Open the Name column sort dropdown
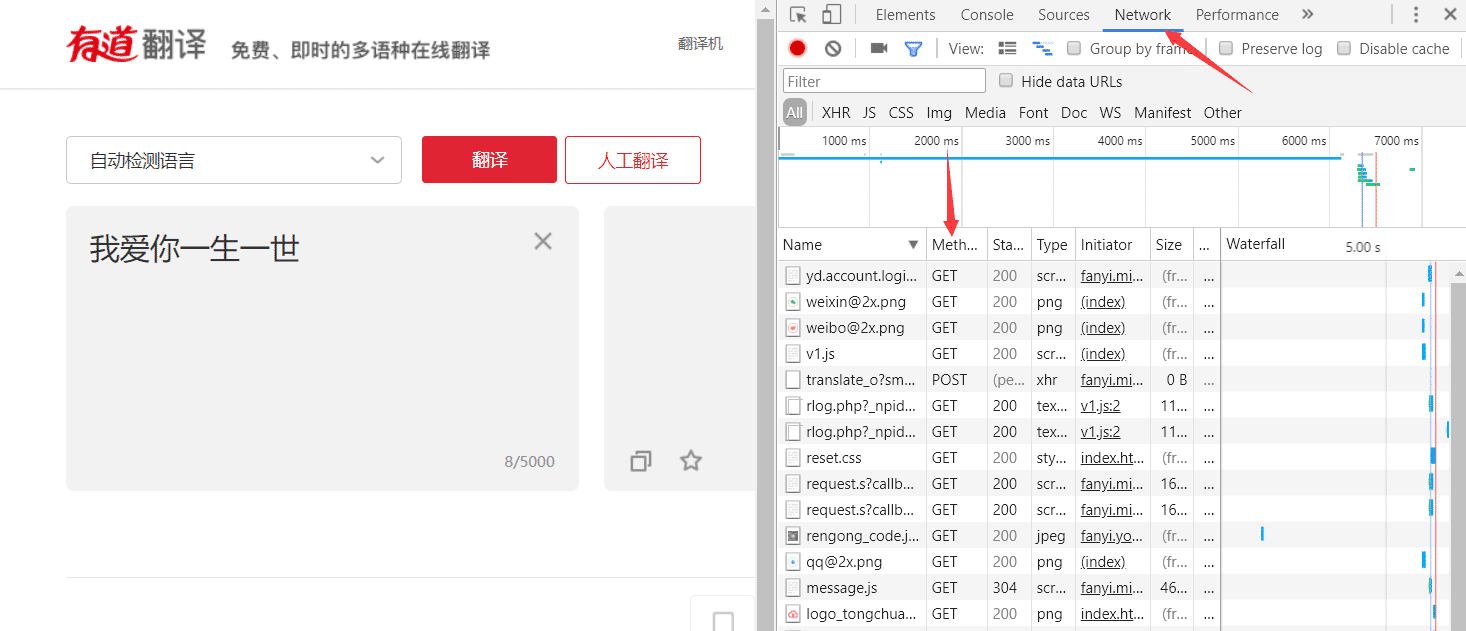 point(911,244)
